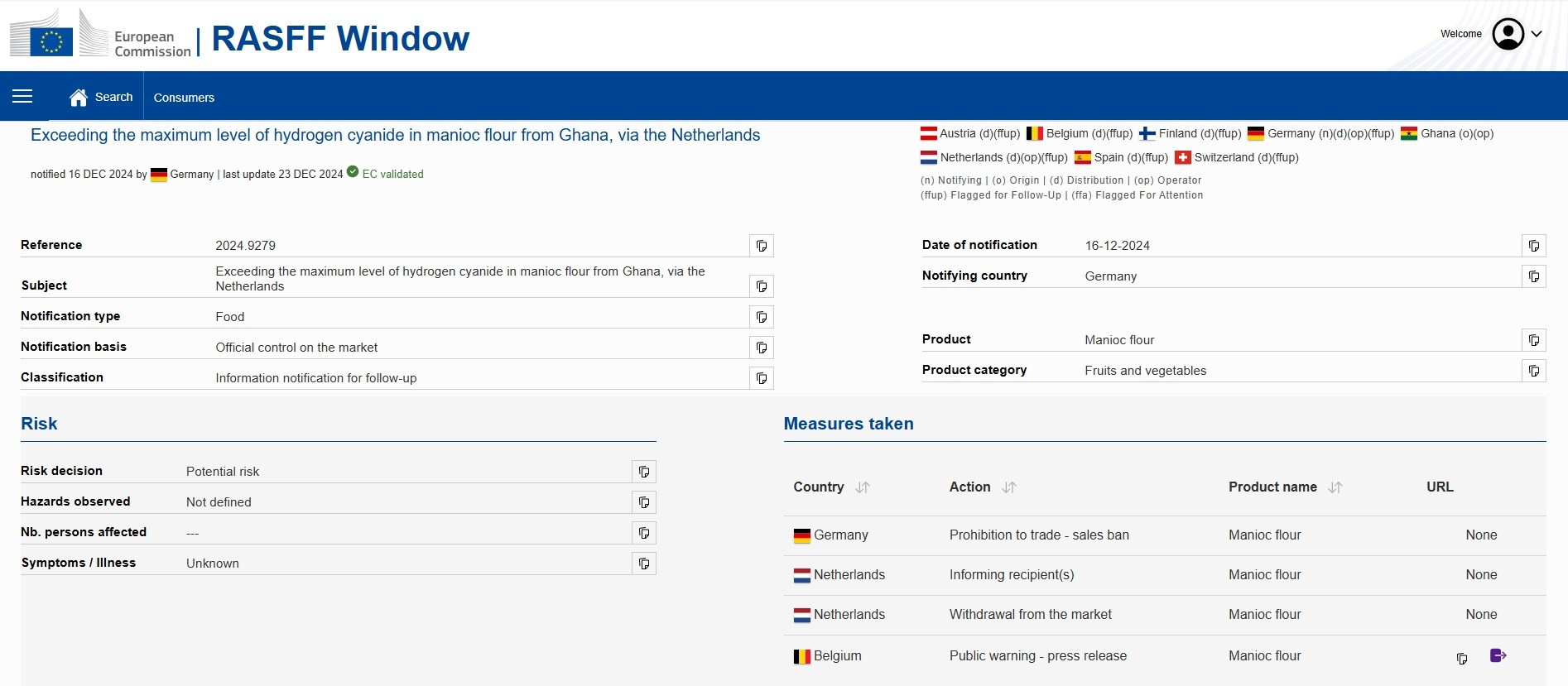The height and width of the screenshot is (686, 1568).
Task: Sort measures table by Action
Action: click(1008, 487)
